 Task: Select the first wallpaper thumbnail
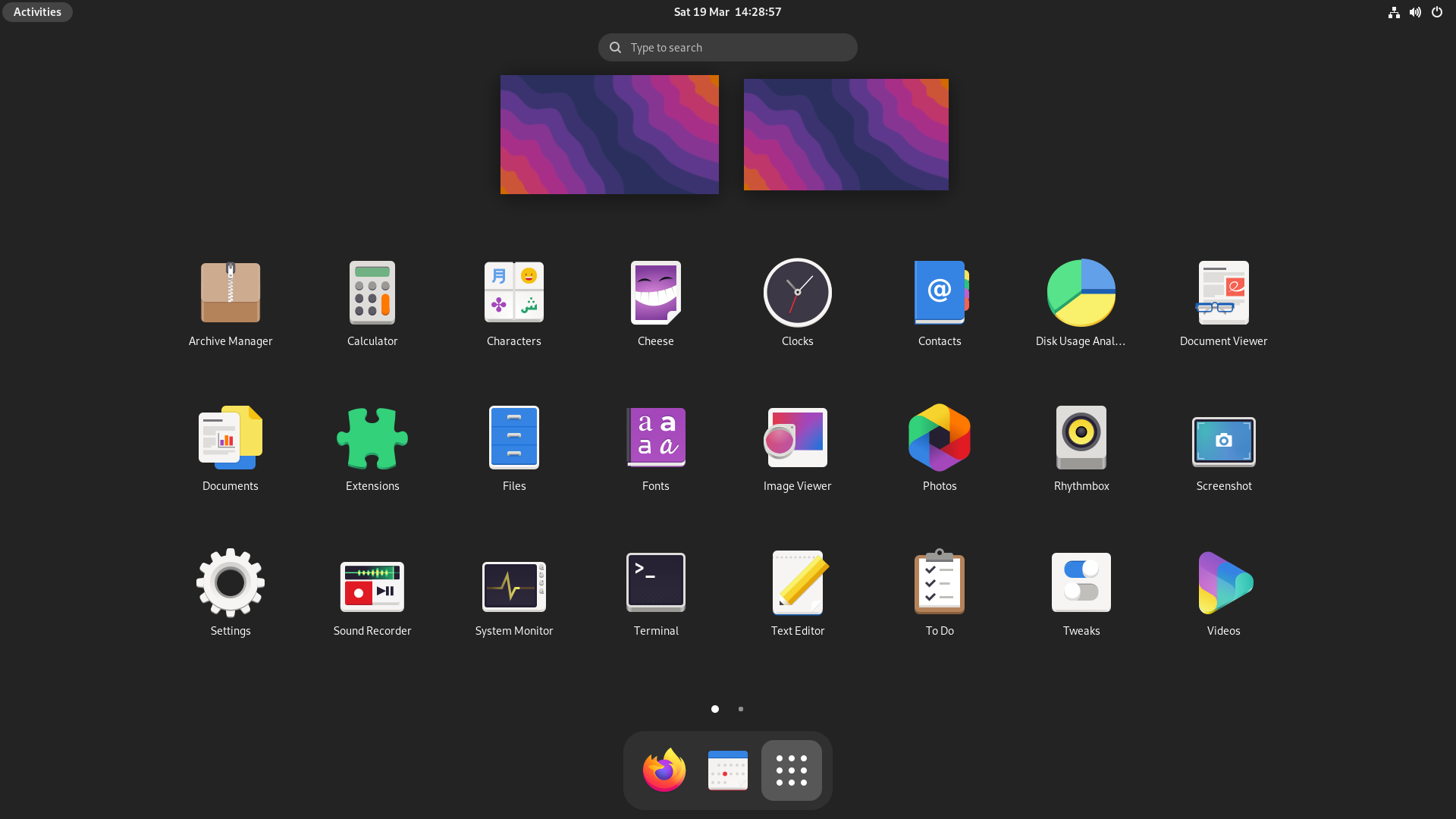pos(609,134)
